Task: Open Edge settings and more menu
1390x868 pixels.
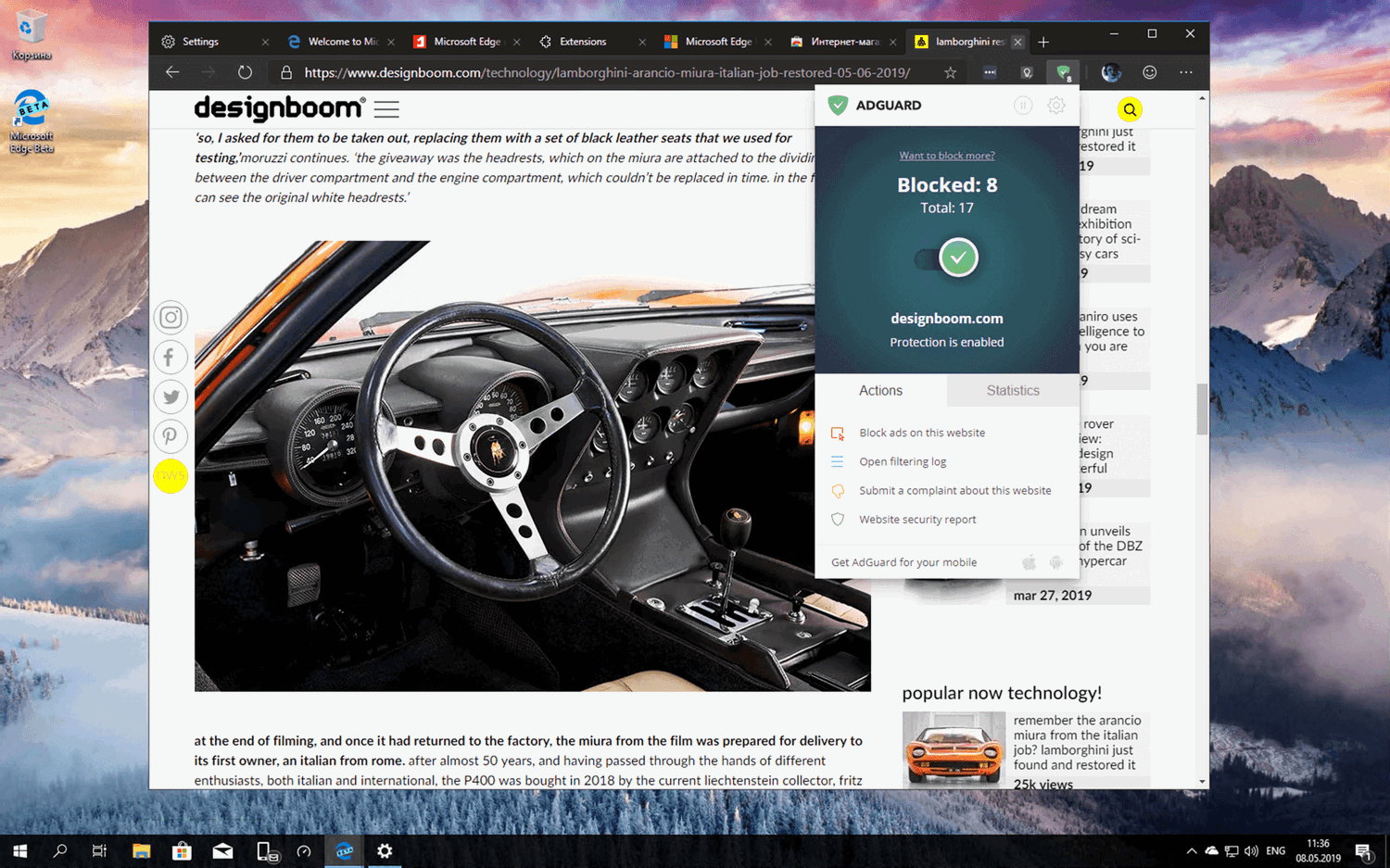Action: [x=1186, y=72]
